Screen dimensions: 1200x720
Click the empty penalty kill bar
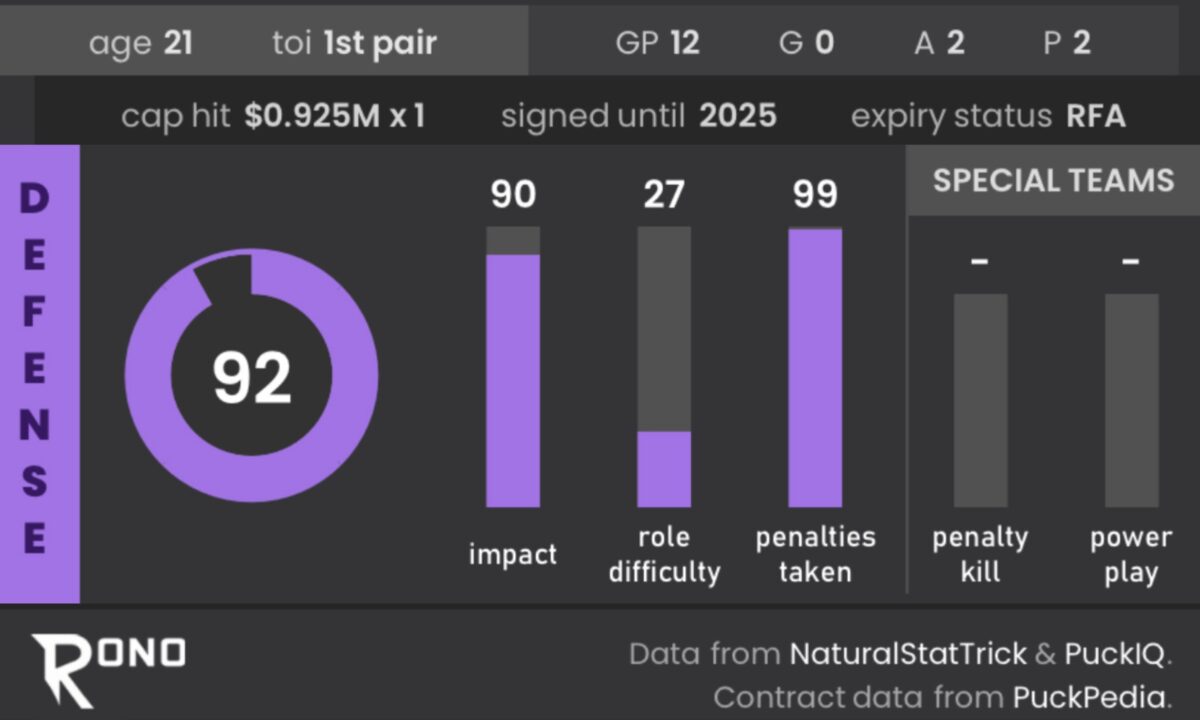pos(980,400)
